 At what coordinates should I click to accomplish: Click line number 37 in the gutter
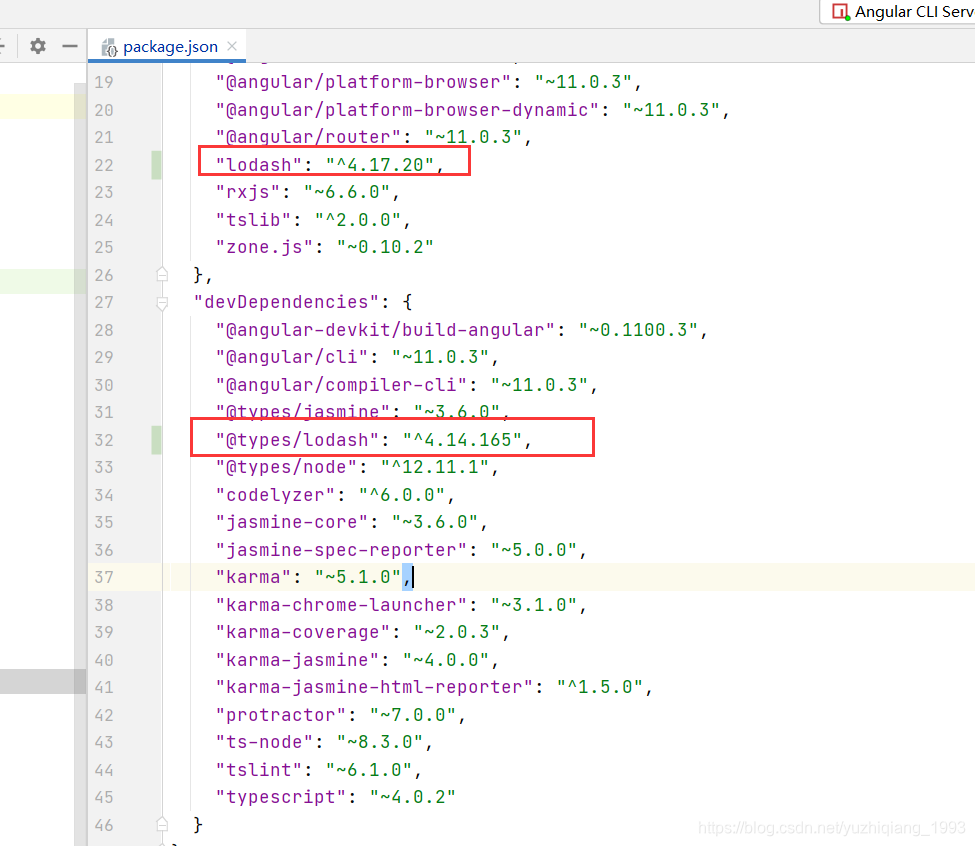coord(104,577)
